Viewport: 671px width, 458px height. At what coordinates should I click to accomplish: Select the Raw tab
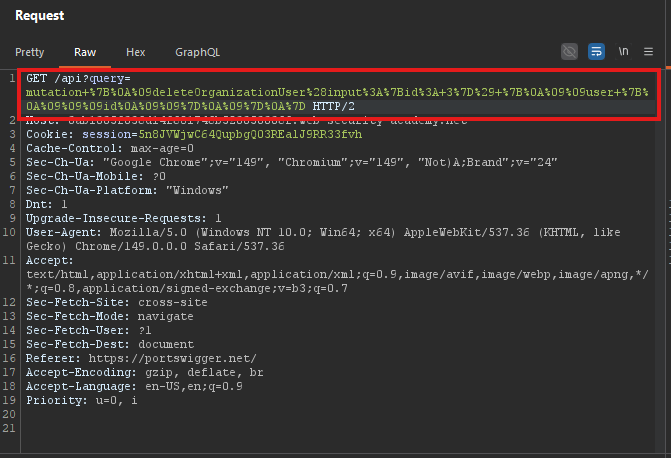coord(85,52)
